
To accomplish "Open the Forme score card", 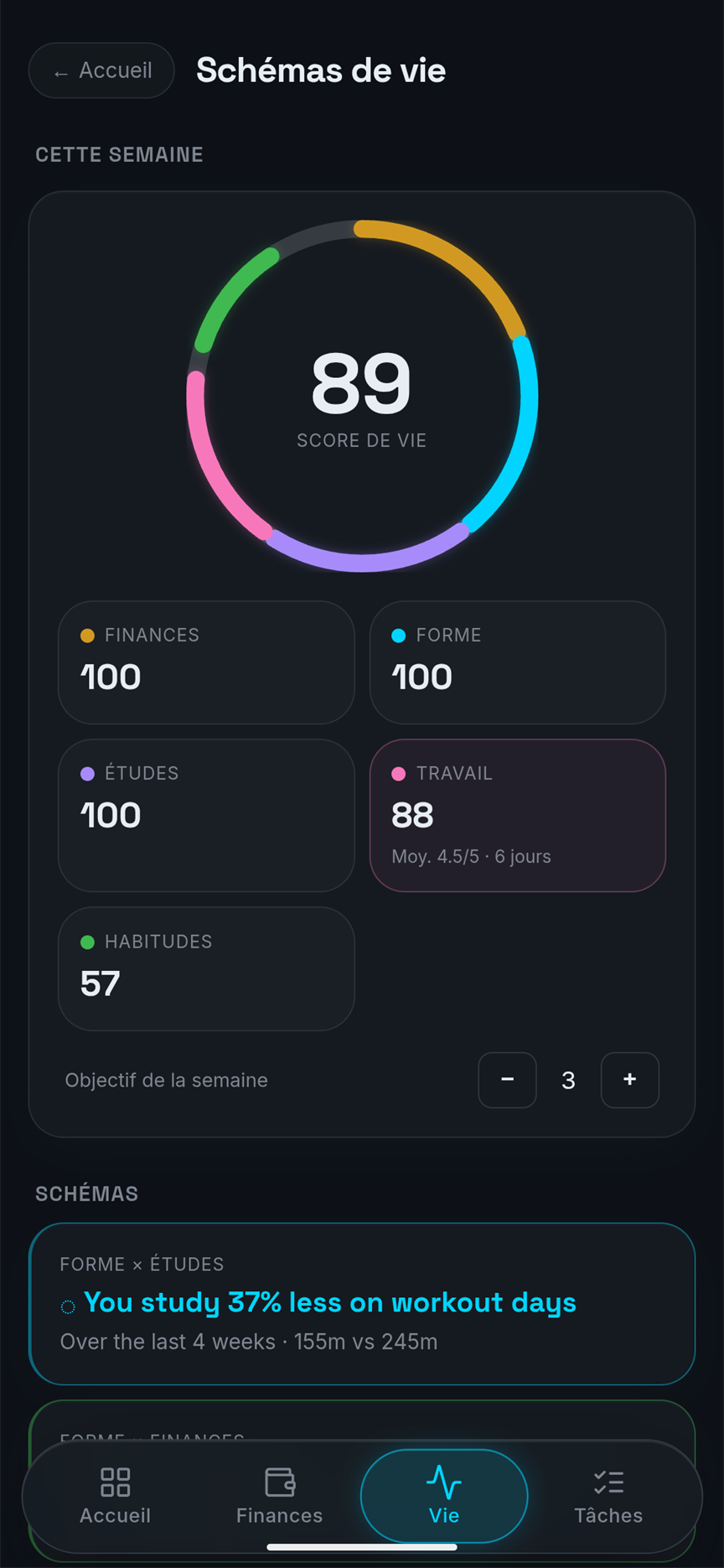I will pos(518,662).
